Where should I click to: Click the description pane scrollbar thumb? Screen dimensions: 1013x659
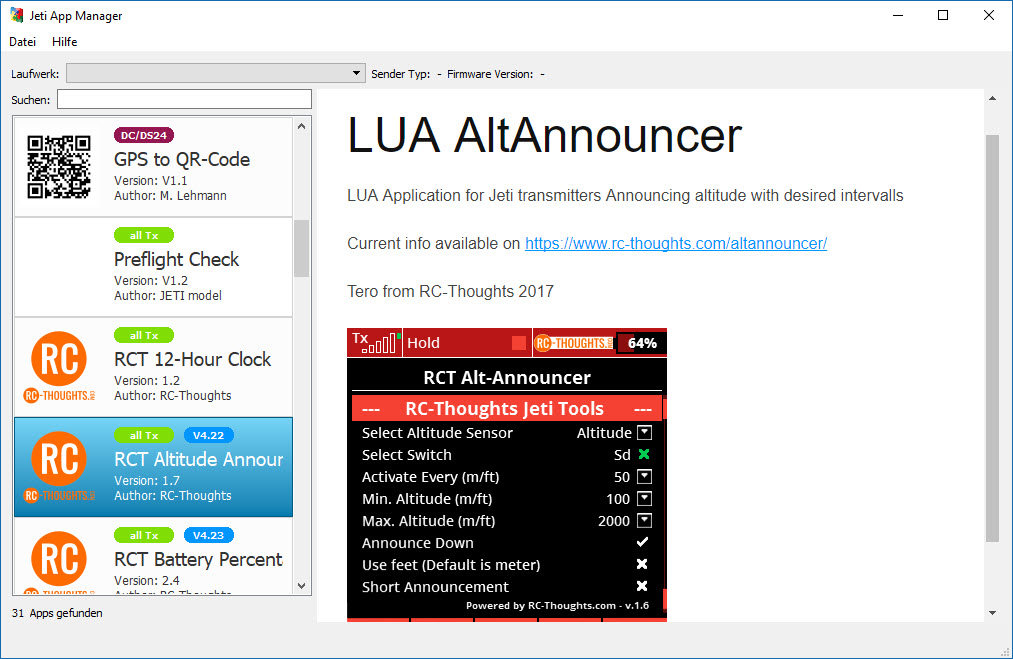coord(992,339)
